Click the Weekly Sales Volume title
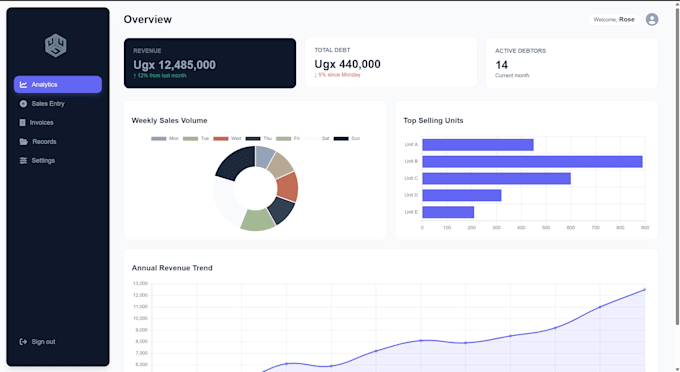The height and width of the screenshot is (372, 680). [170, 121]
